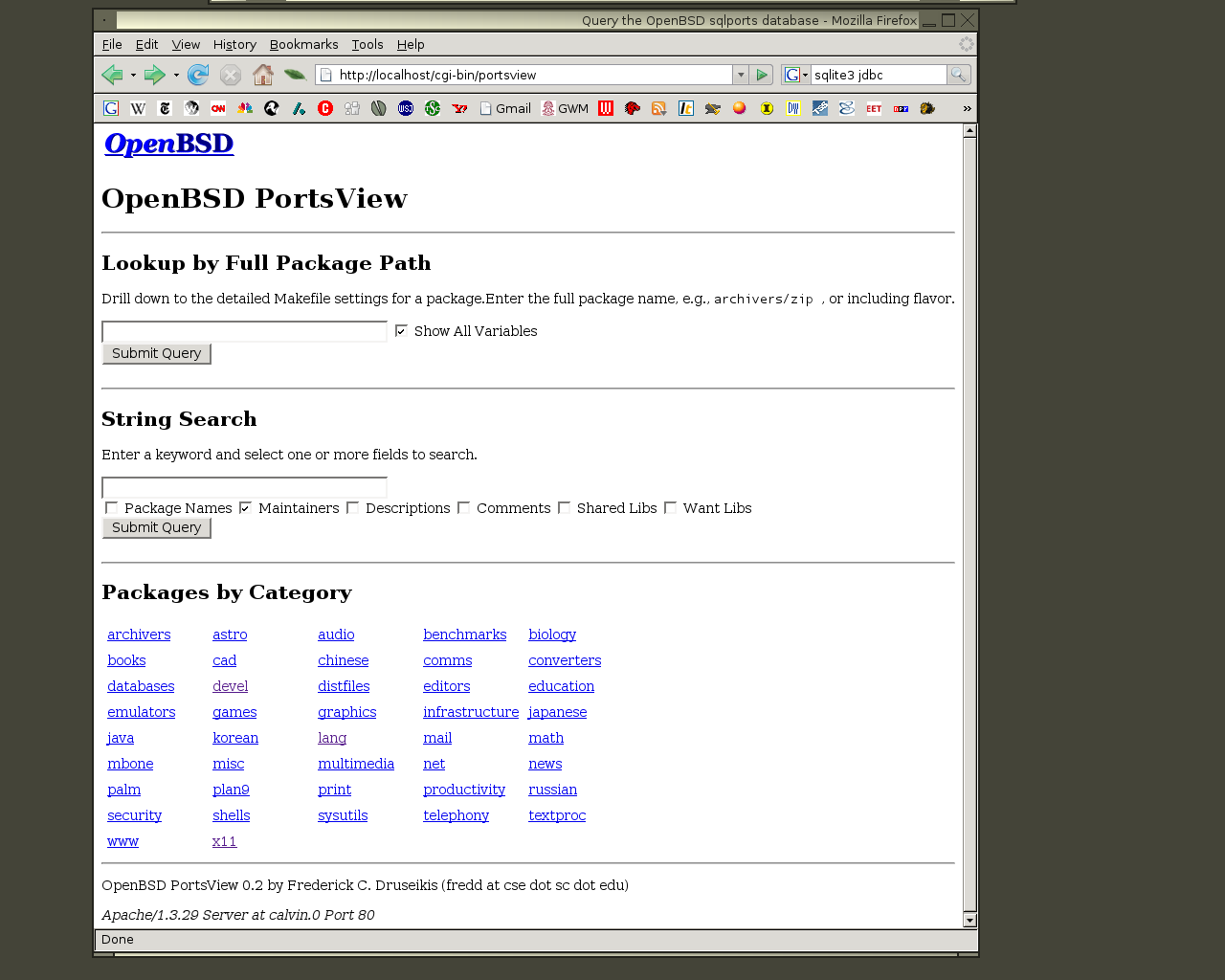Open the Wikipedia bookmark icon
The image size is (1225, 980).
(x=138, y=108)
